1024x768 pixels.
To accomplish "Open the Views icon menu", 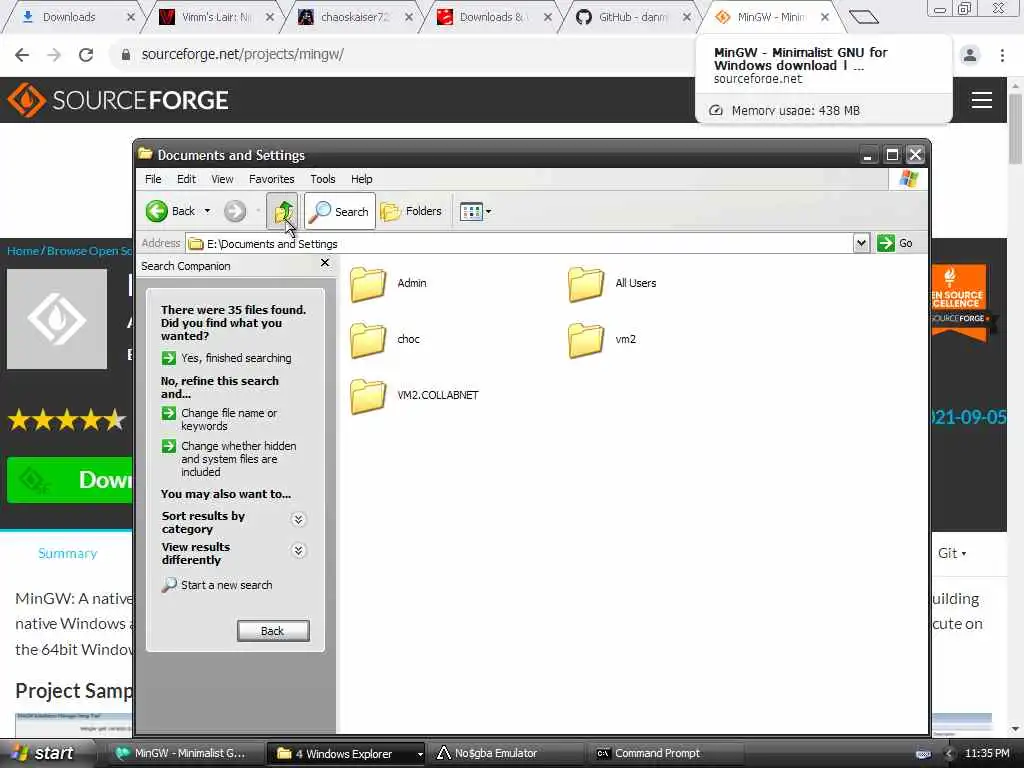I will (x=475, y=211).
